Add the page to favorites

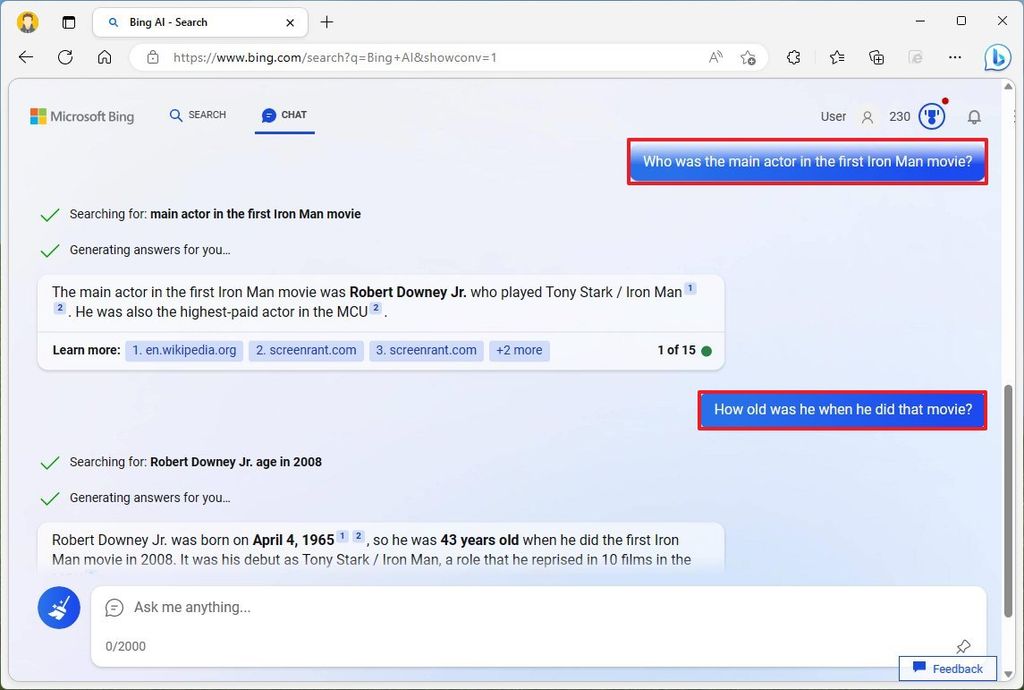[x=748, y=57]
